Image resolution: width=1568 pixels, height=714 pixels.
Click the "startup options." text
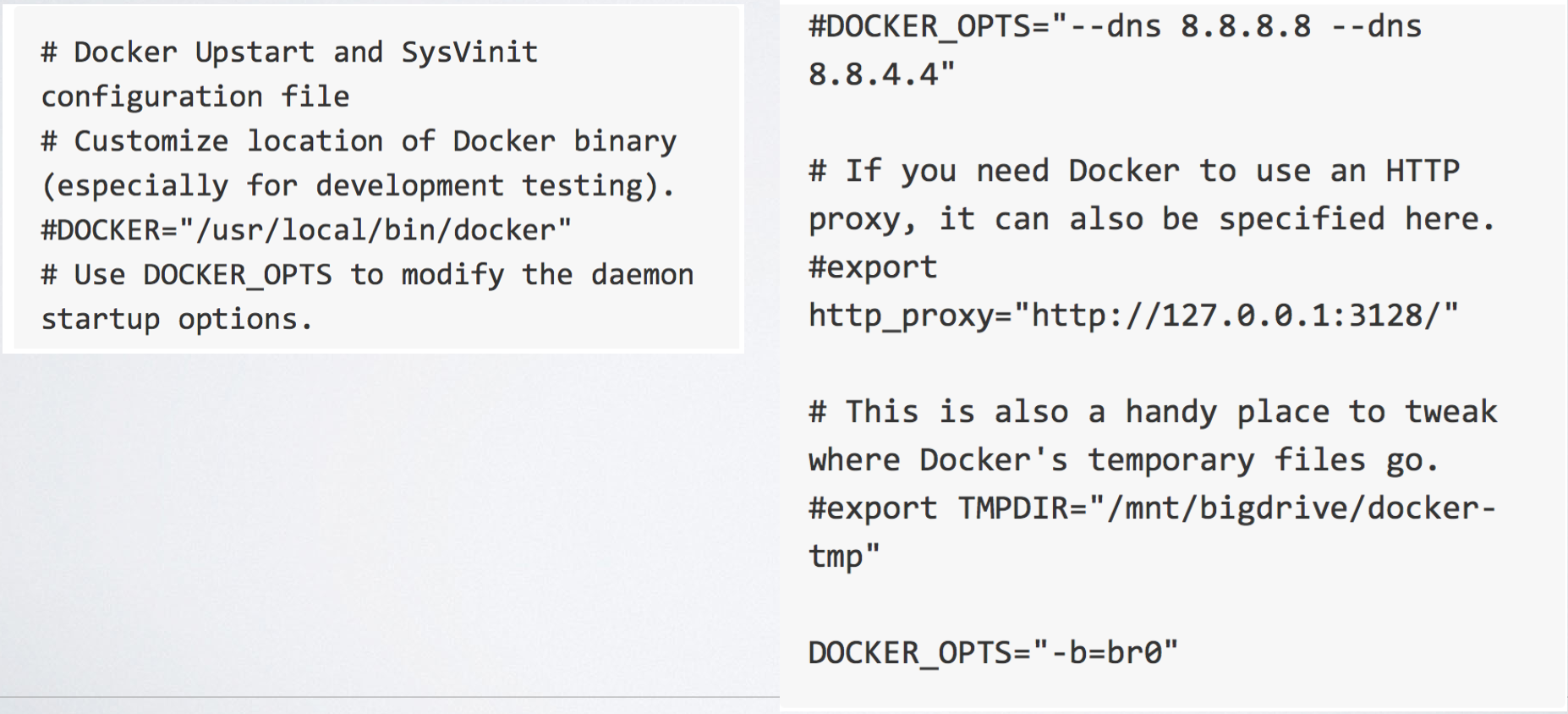point(177,319)
